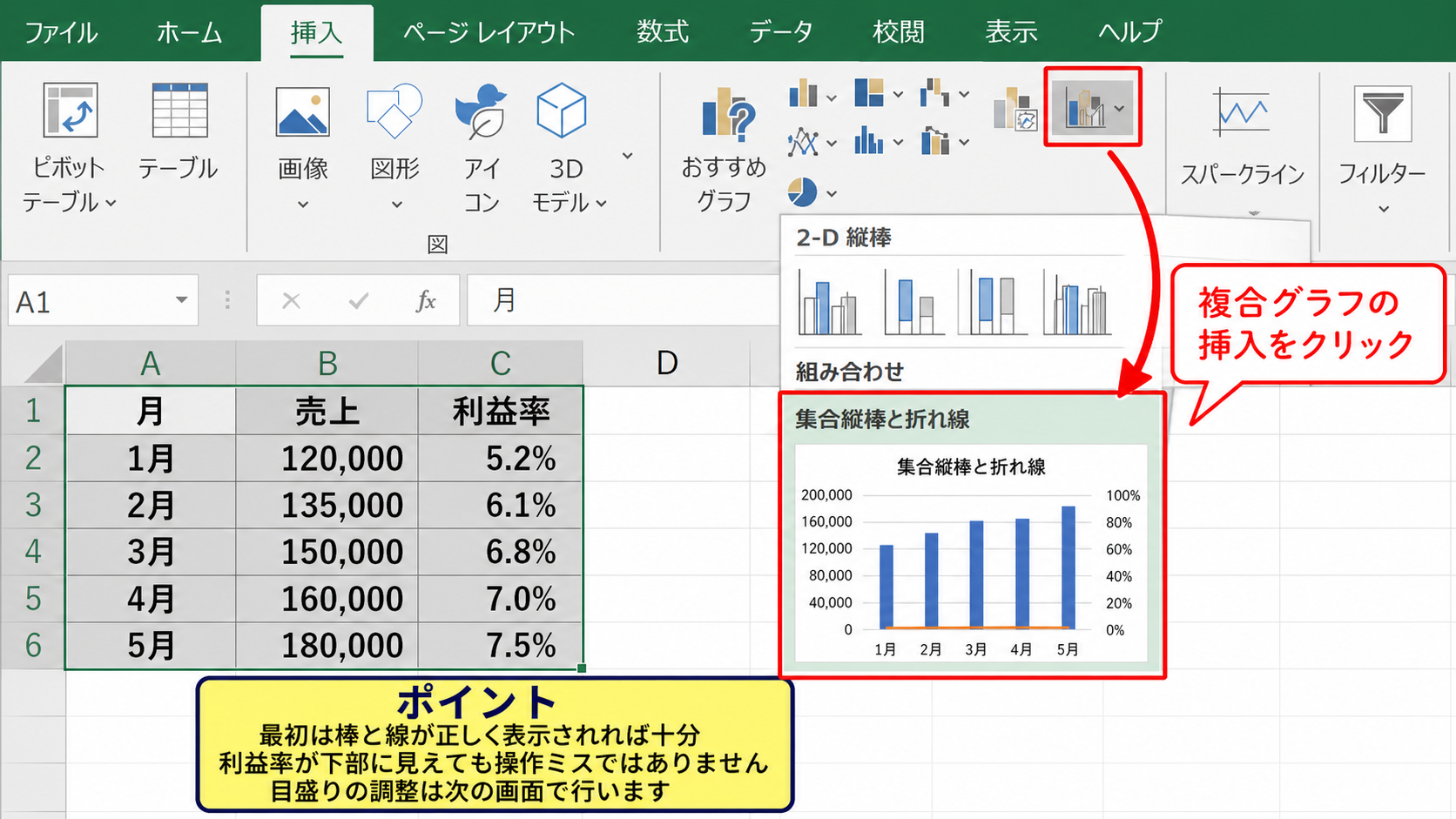Click cell containing 180,000
The height and width of the screenshot is (819, 1456).
[x=327, y=646]
